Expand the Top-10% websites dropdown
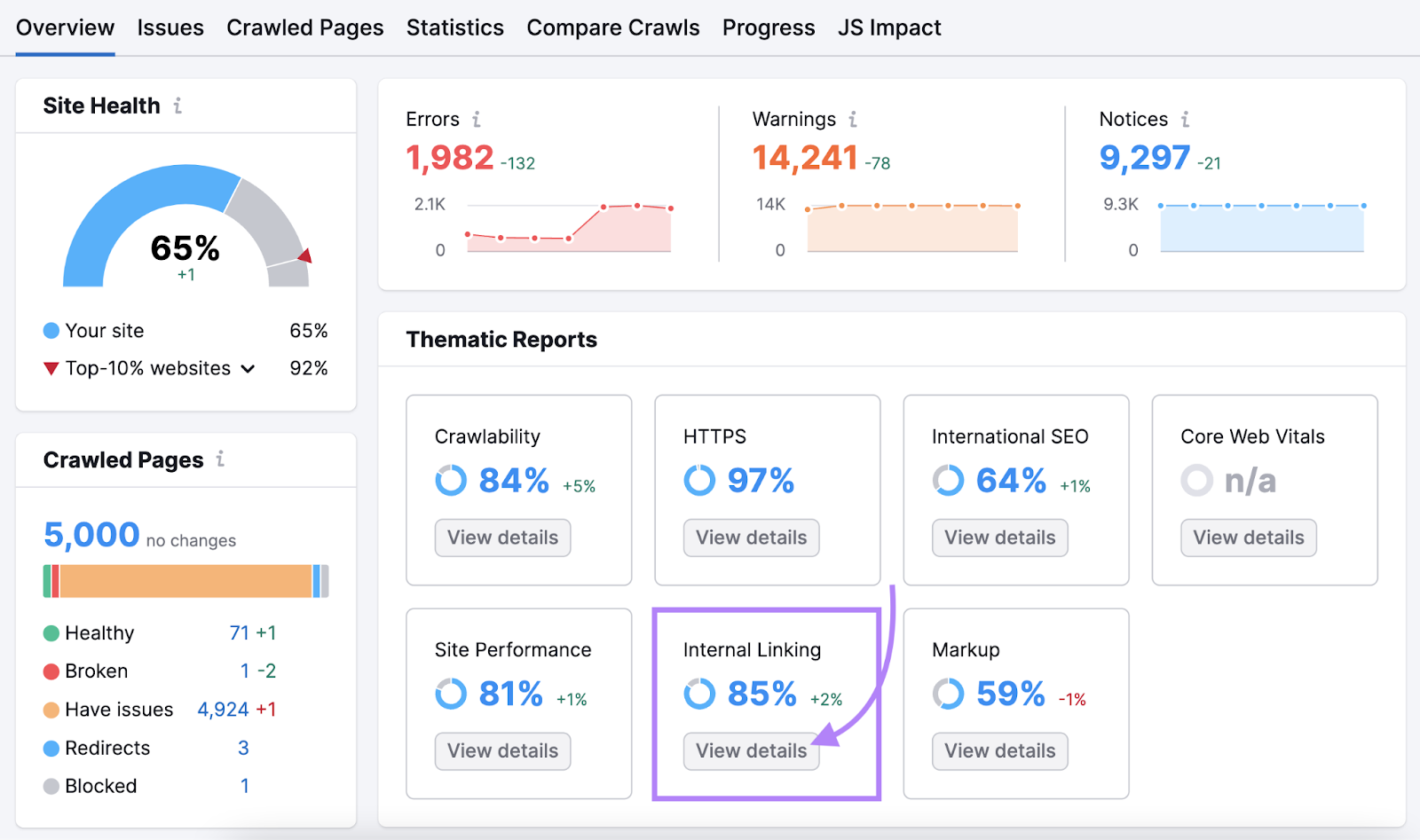Viewport: 1420px width, 840px height. click(x=248, y=368)
